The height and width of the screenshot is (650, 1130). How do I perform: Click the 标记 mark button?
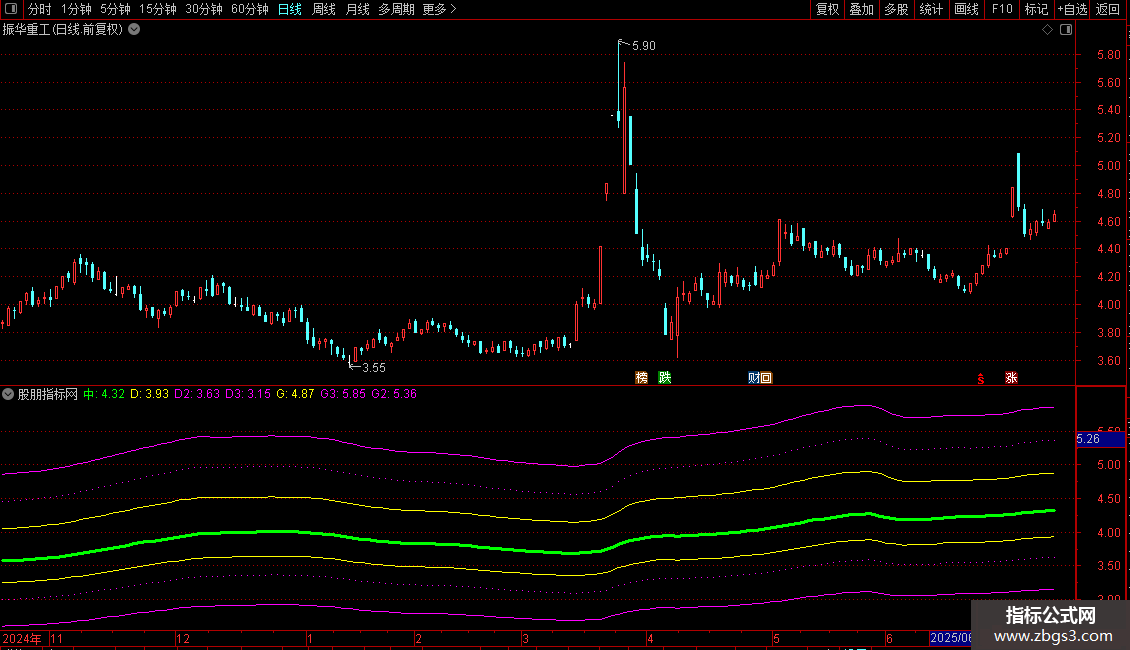coord(1036,9)
